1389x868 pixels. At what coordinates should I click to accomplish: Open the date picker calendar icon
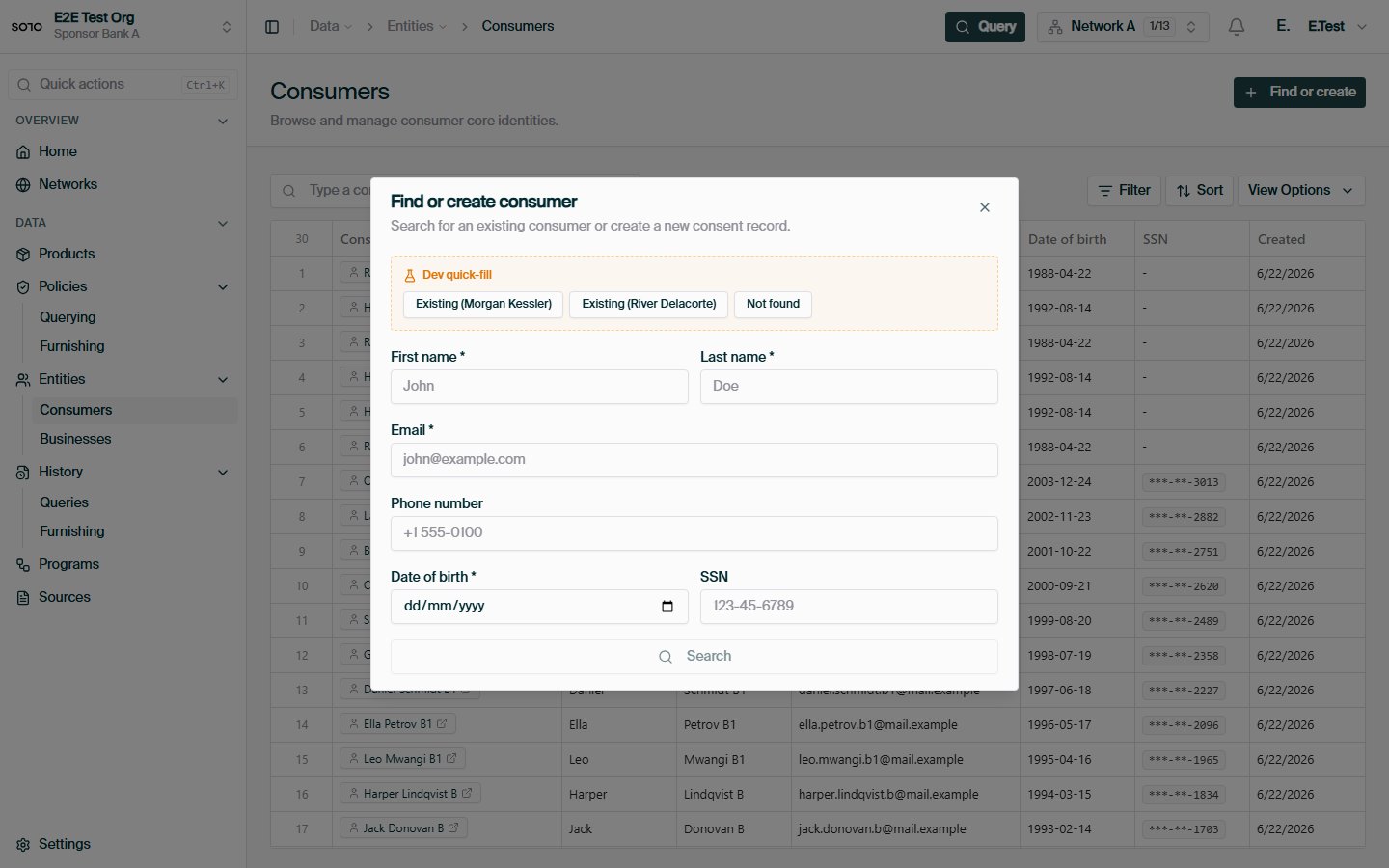pos(667,607)
